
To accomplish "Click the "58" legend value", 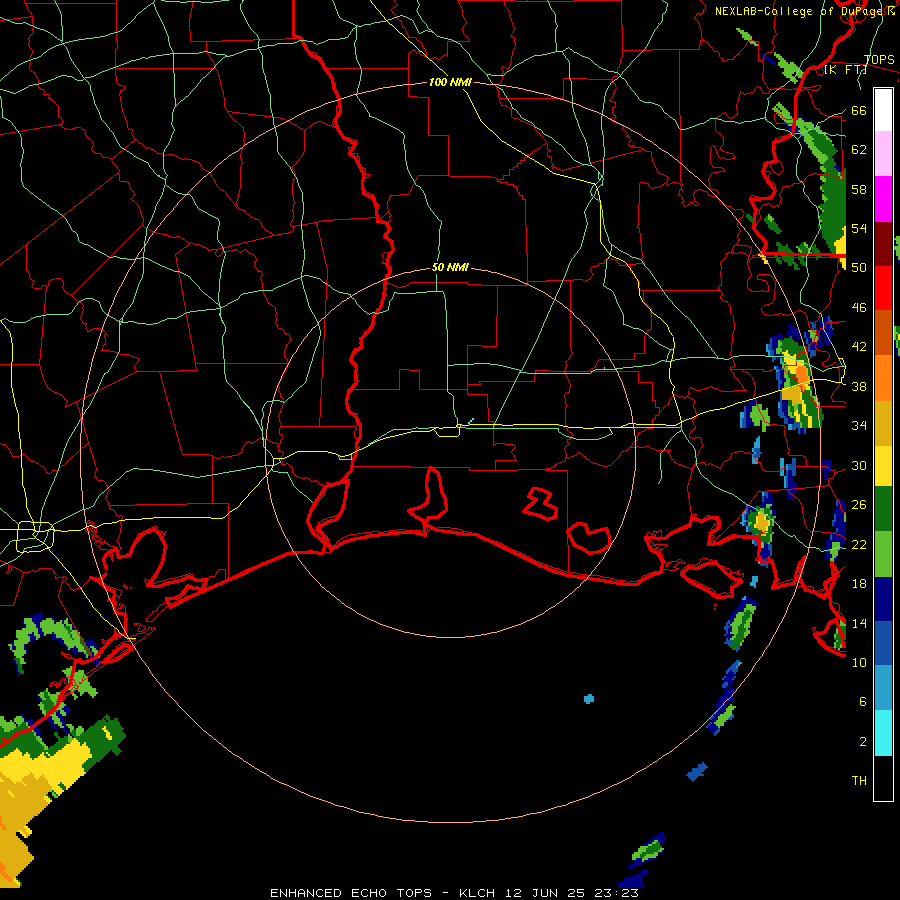I will pyautogui.click(x=859, y=189).
